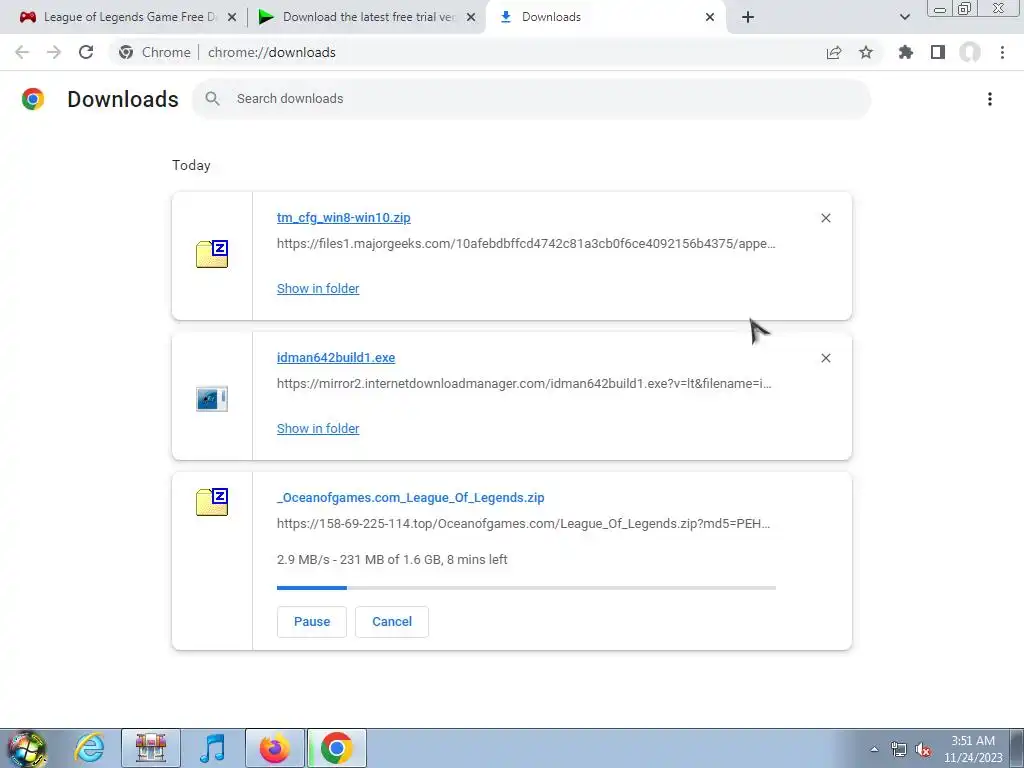Show idman642build1.exe in folder
This screenshot has height=768, width=1024.
pyautogui.click(x=318, y=428)
